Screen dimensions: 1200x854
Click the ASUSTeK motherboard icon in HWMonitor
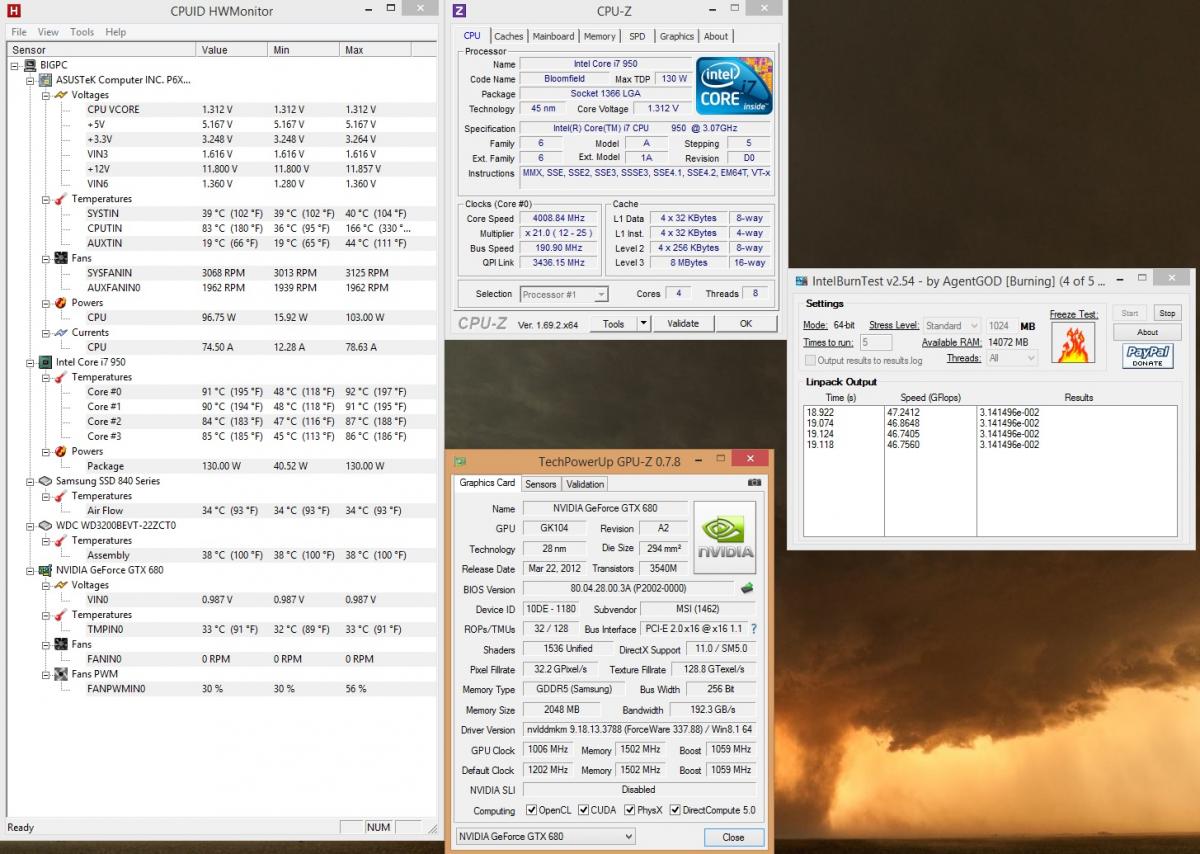coord(45,80)
